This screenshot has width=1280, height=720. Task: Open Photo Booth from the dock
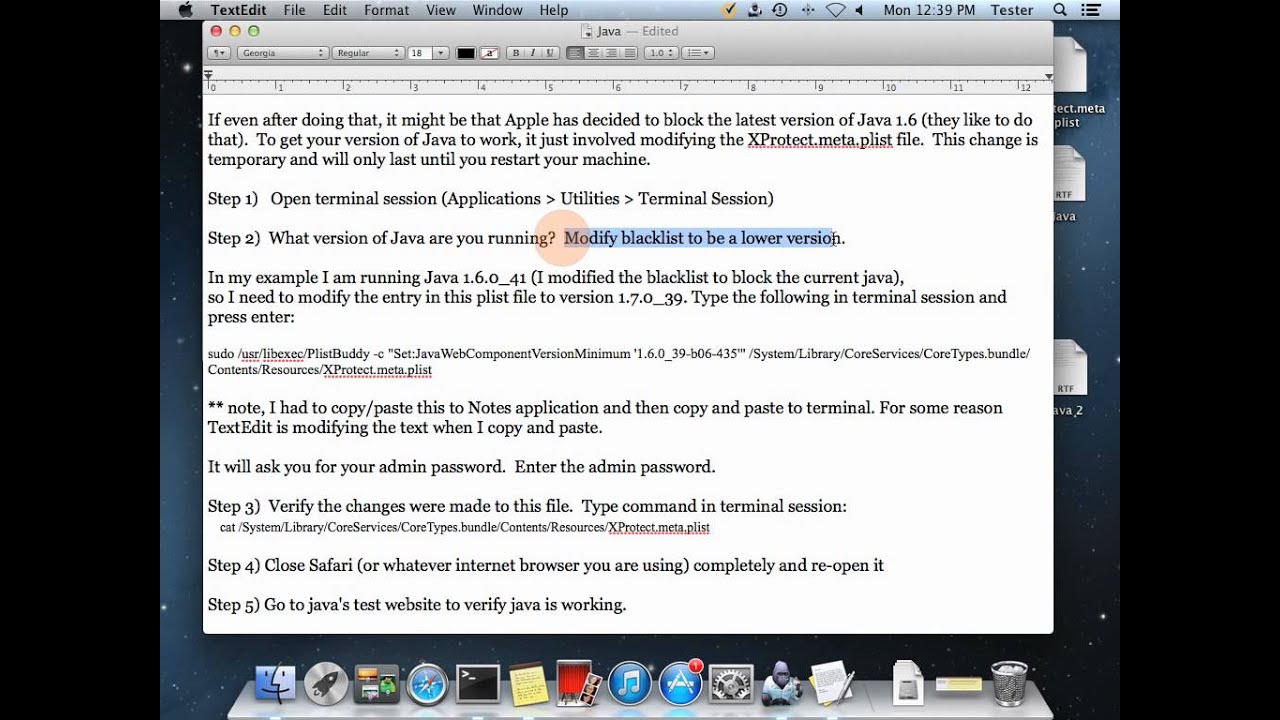pyautogui.click(x=579, y=684)
